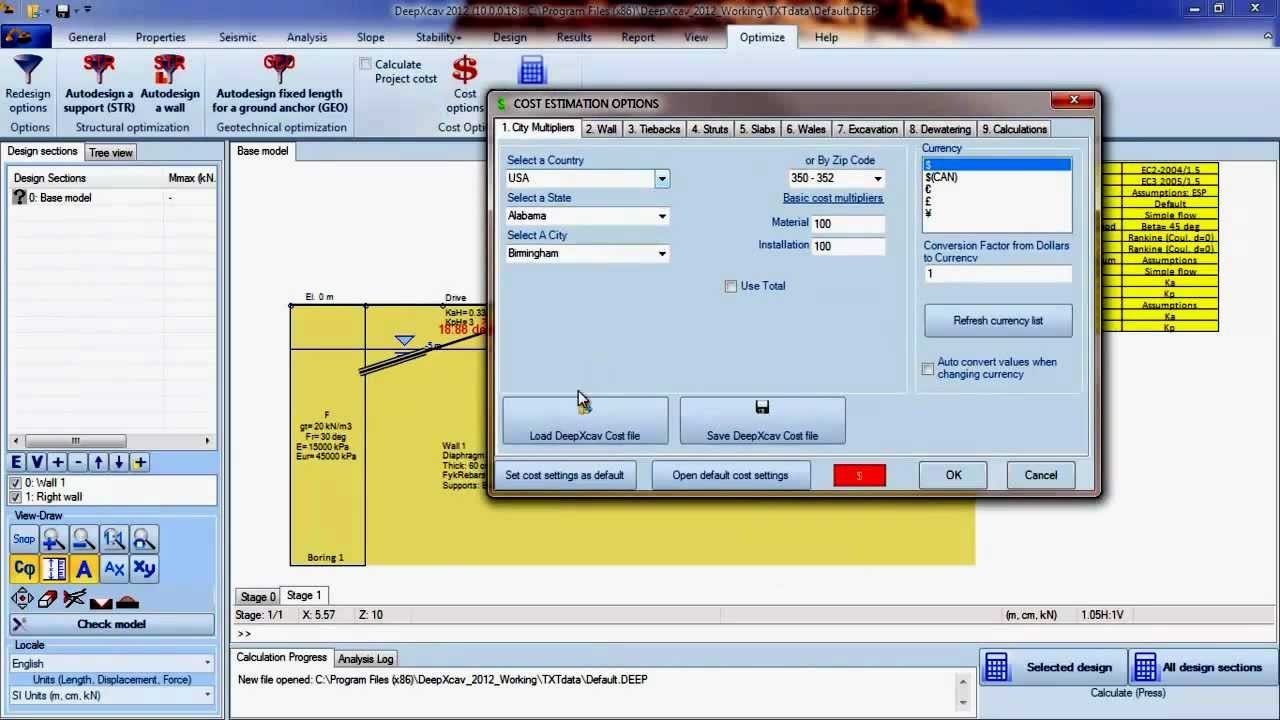
Task: Open the Analysis ribbon tab
Action: (307, 37)
